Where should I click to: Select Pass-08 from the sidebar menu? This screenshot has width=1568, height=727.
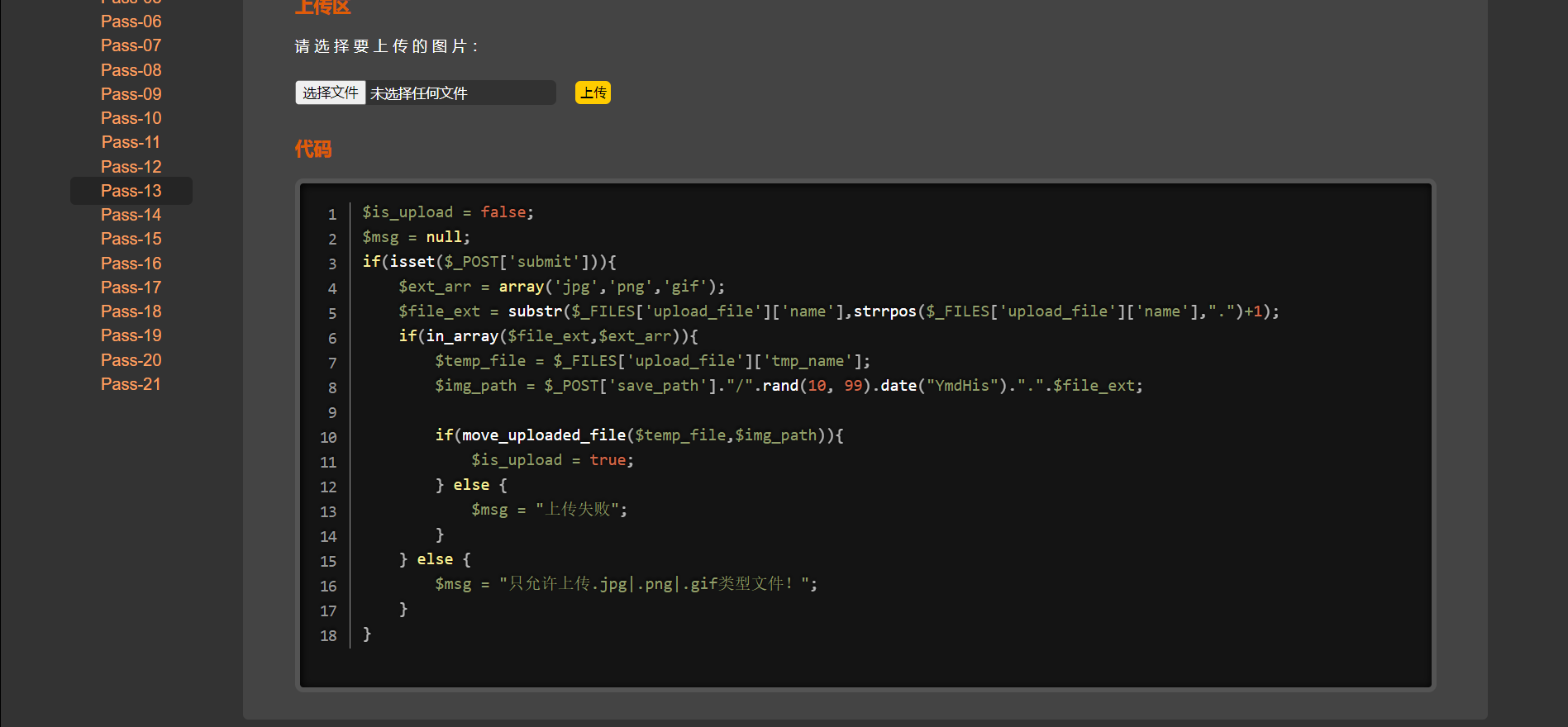tap(131, 70)
